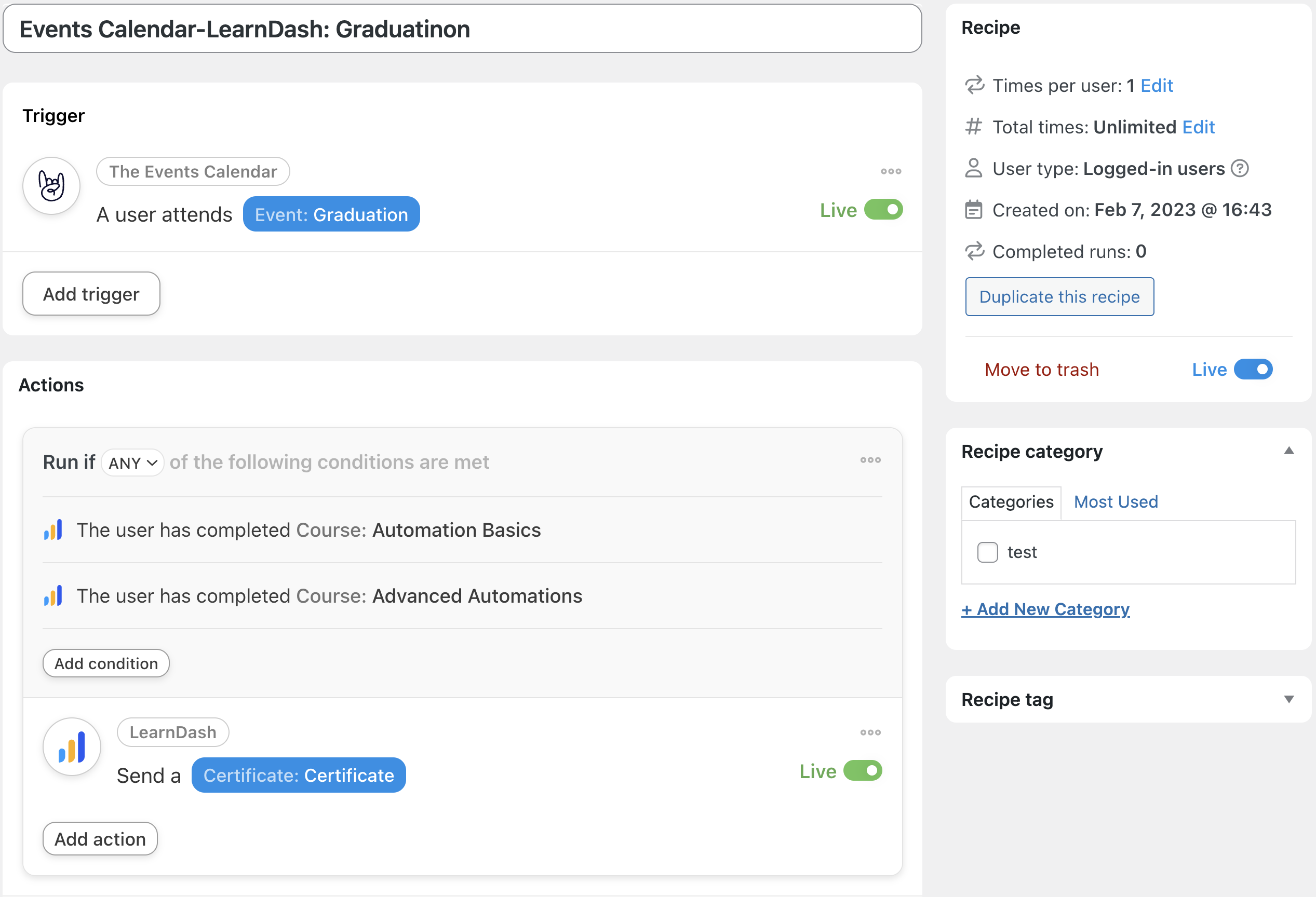1316x897 pixels.
Task: Select the Categories tab
Action: tap(1011, 501)
